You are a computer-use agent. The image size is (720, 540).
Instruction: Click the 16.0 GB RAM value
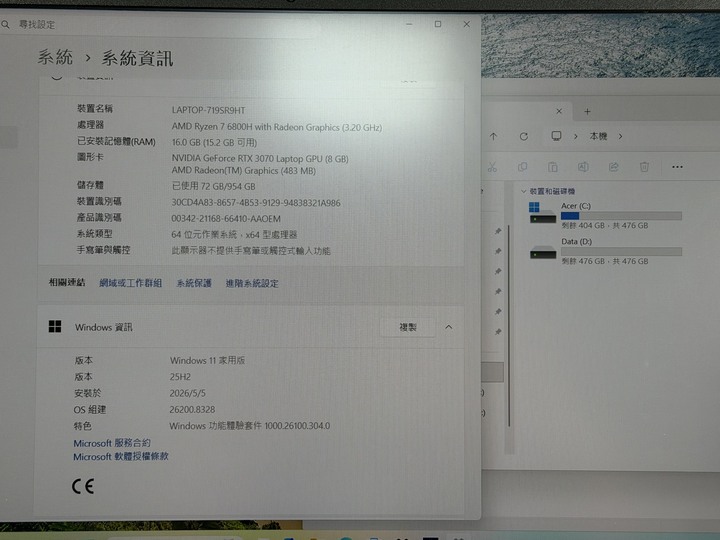[x=214, y=142]
